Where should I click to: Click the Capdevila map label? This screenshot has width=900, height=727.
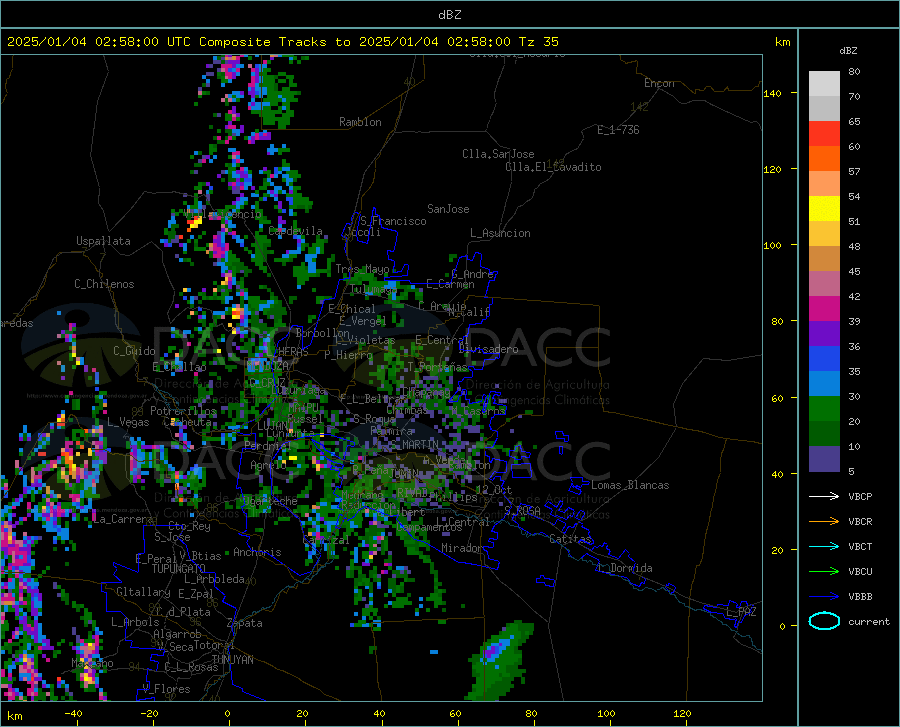pyautogui.click(x=295, y=231)
